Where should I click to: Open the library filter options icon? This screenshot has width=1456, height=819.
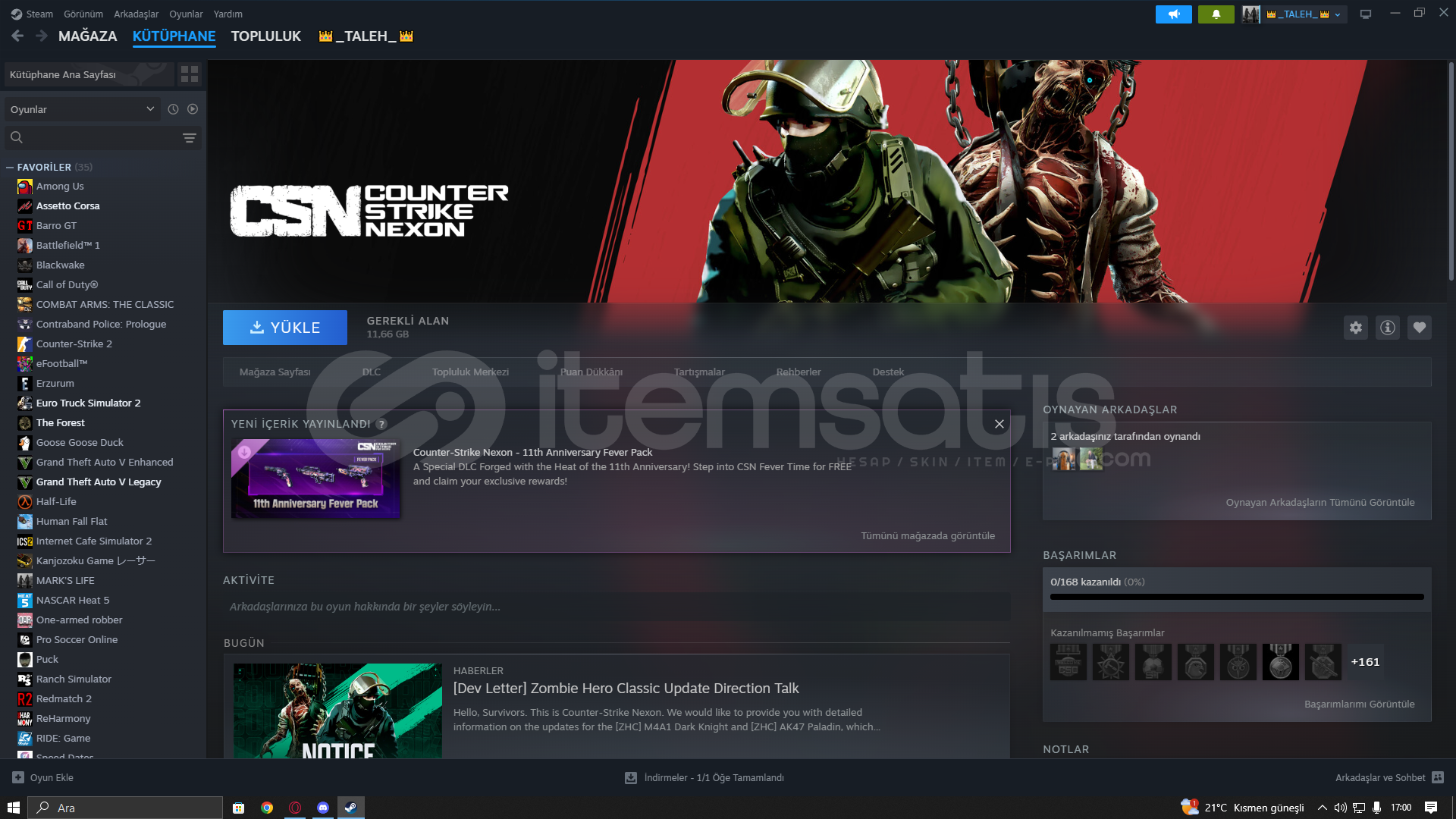click(x=190, y=138)
